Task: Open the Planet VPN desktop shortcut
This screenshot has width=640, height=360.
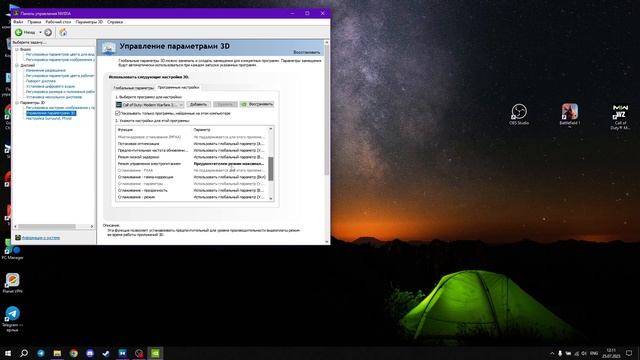Action: tap(12, 283)
